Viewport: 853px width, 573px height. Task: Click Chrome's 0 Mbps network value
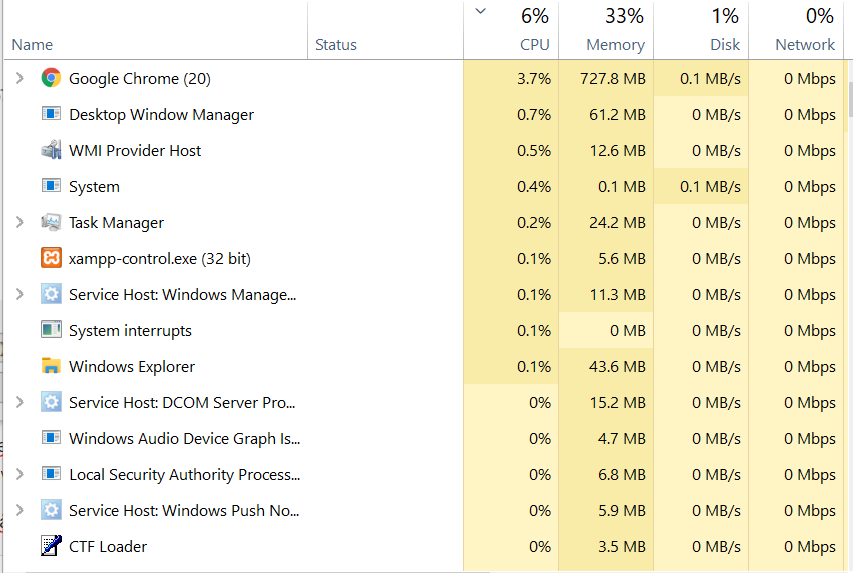point(809,79)
